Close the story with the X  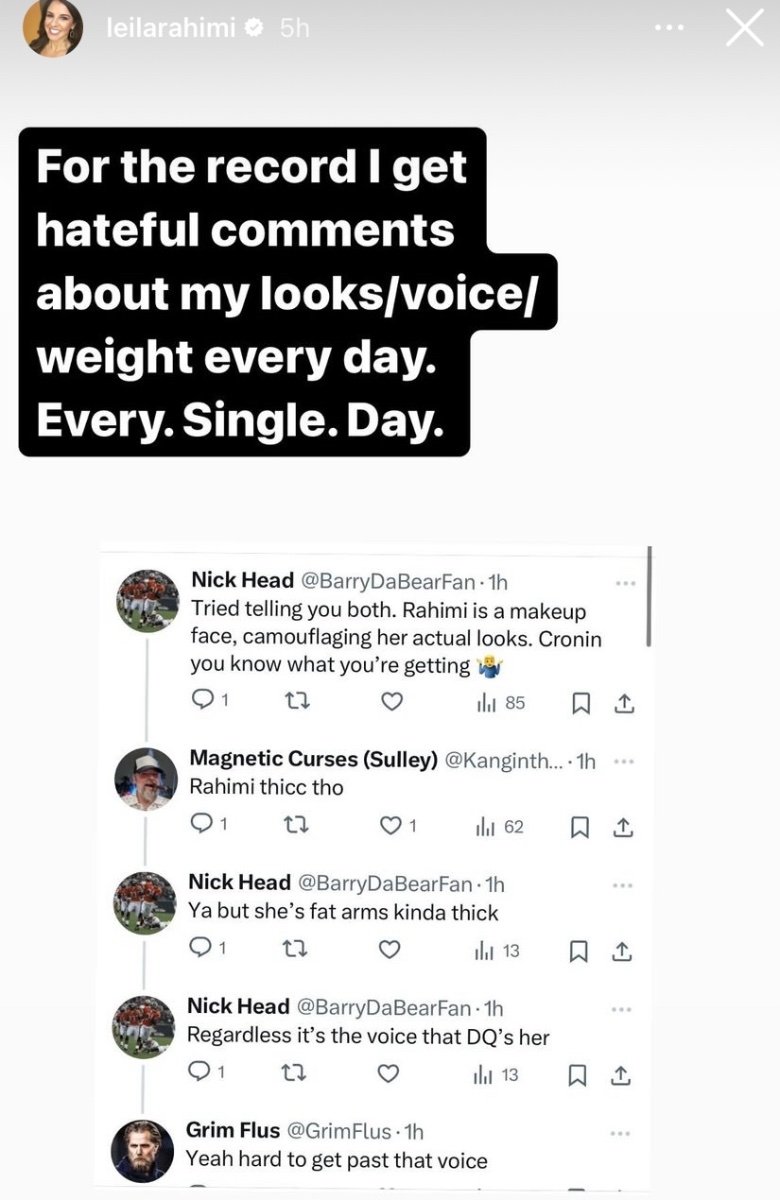[744, 29]
